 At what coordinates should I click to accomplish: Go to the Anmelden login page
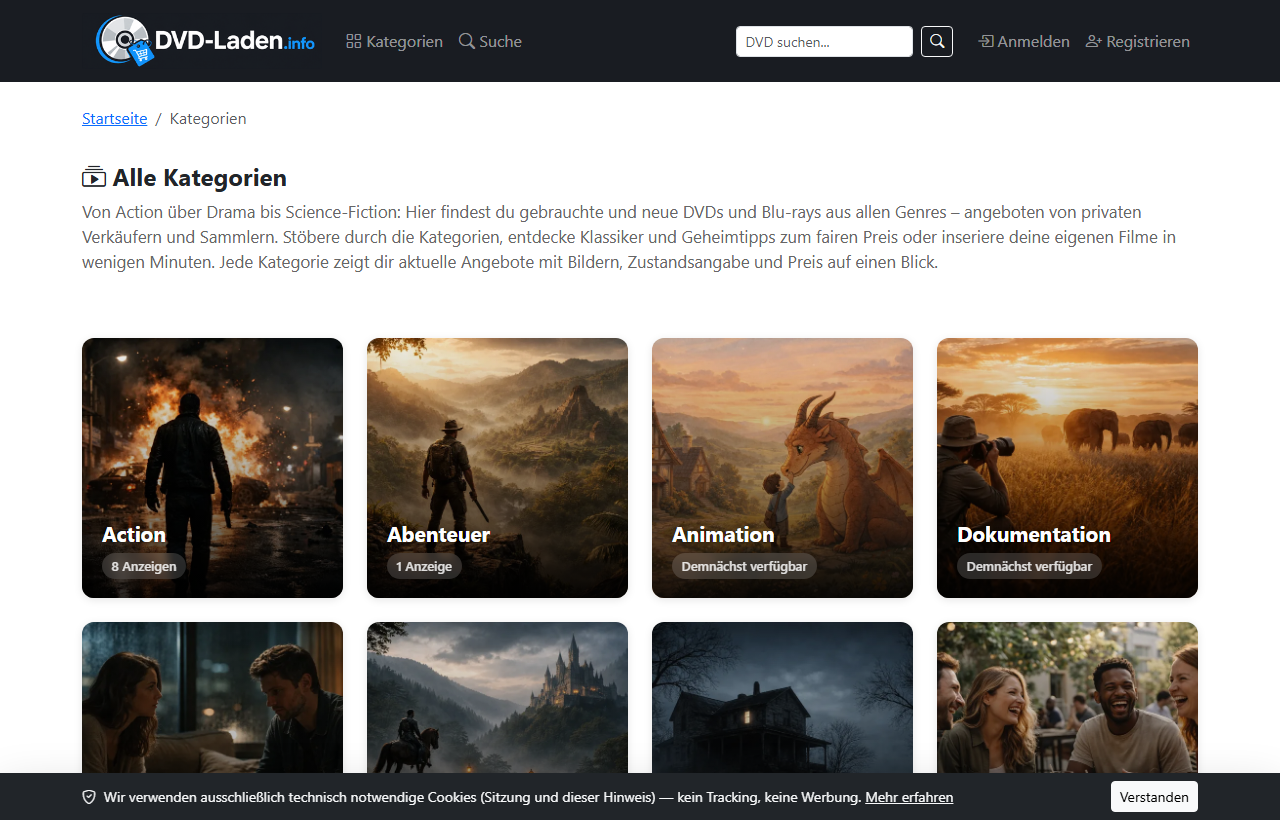1024,41
